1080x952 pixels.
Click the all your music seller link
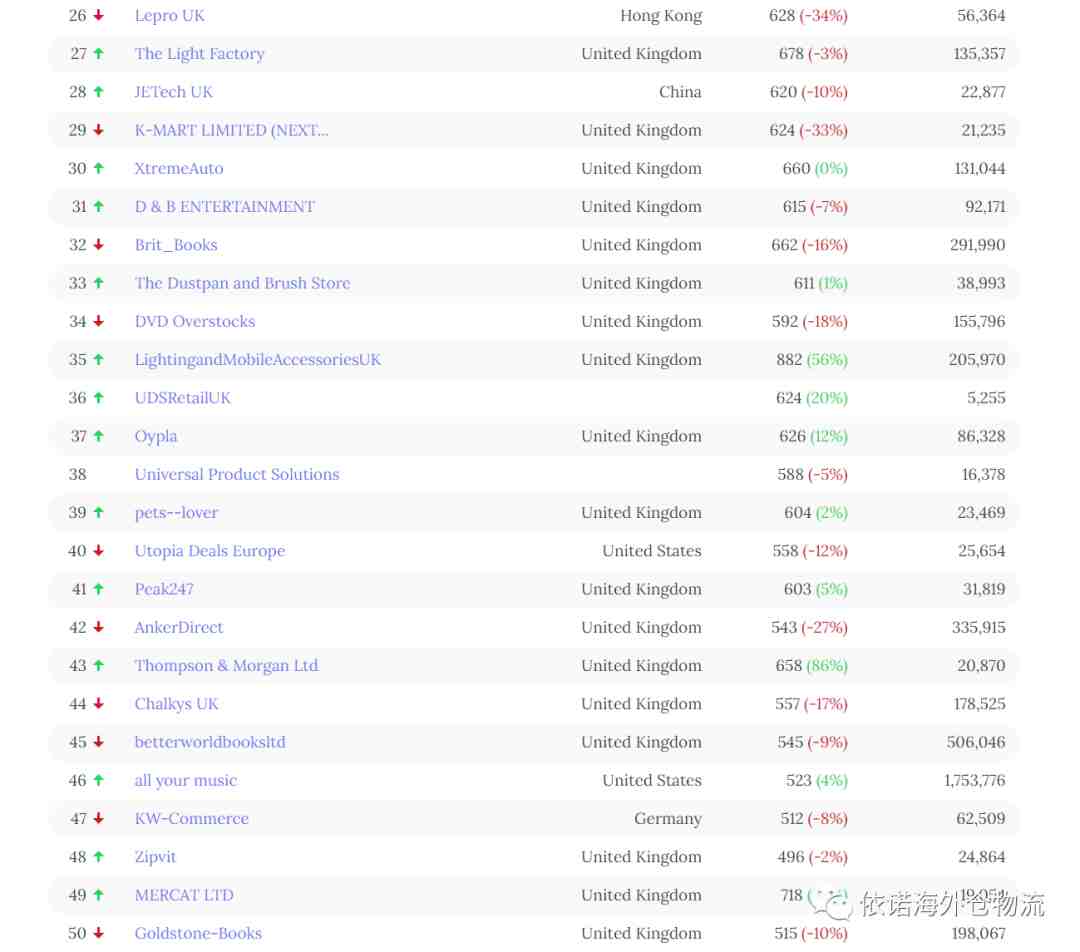(x=186, y=780)
